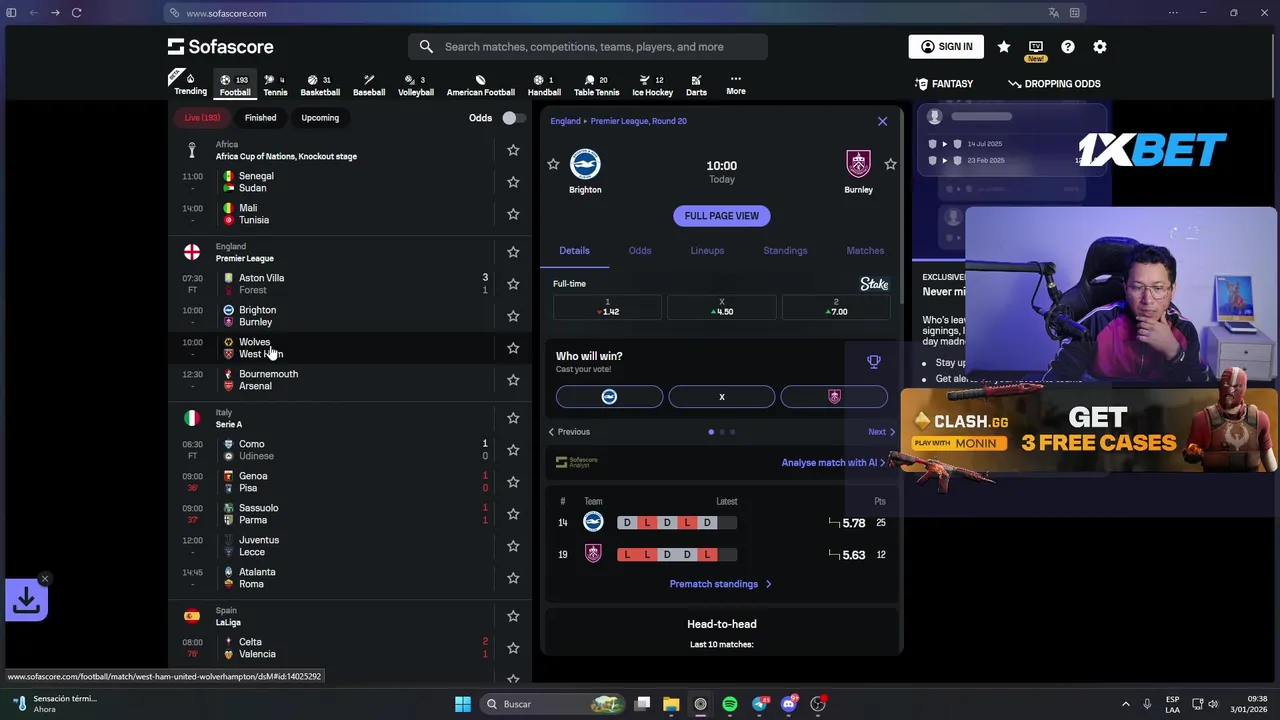This screenshot has width=1280, height=720.
Task: Go to Next card
Action: (881, 432)
